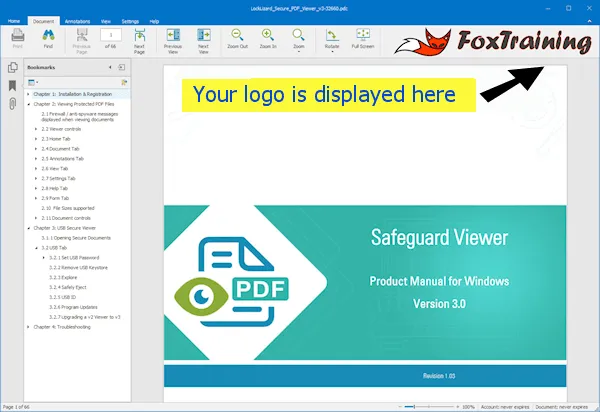Switch to the Home tab

coord(14,21)
